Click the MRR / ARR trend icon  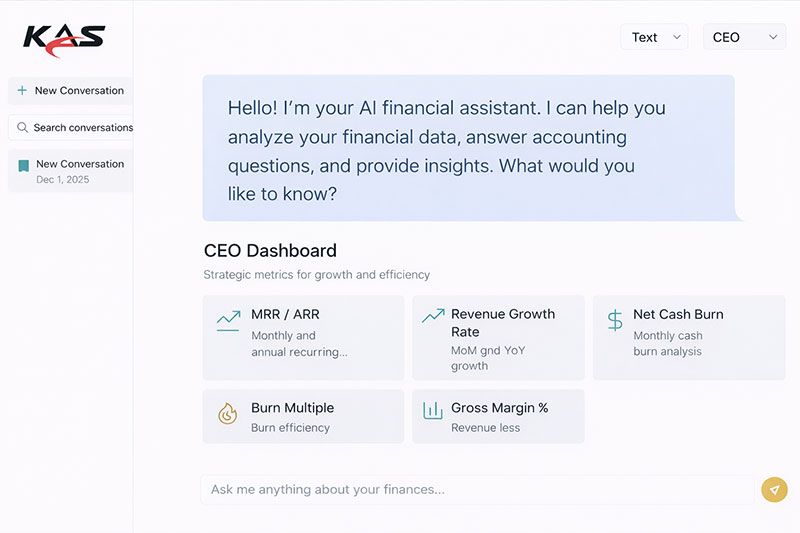(x=228, y=320)
